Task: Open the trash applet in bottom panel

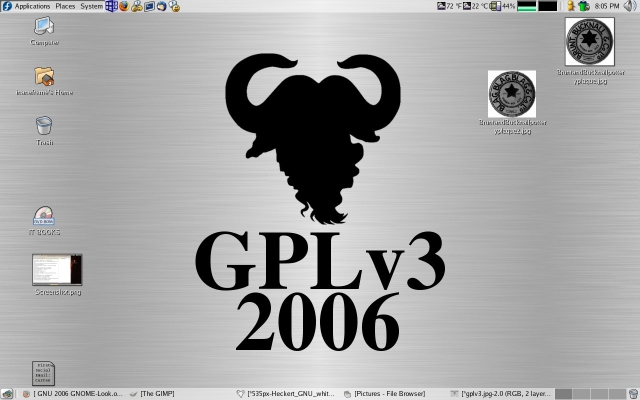Action: pyautogui.click(x=633, y=394)
